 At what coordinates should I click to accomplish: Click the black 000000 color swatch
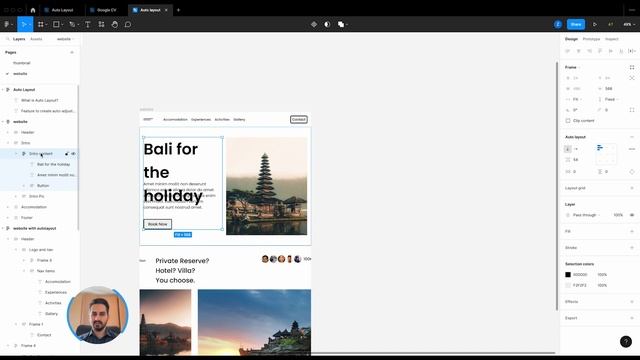[568, 275]
